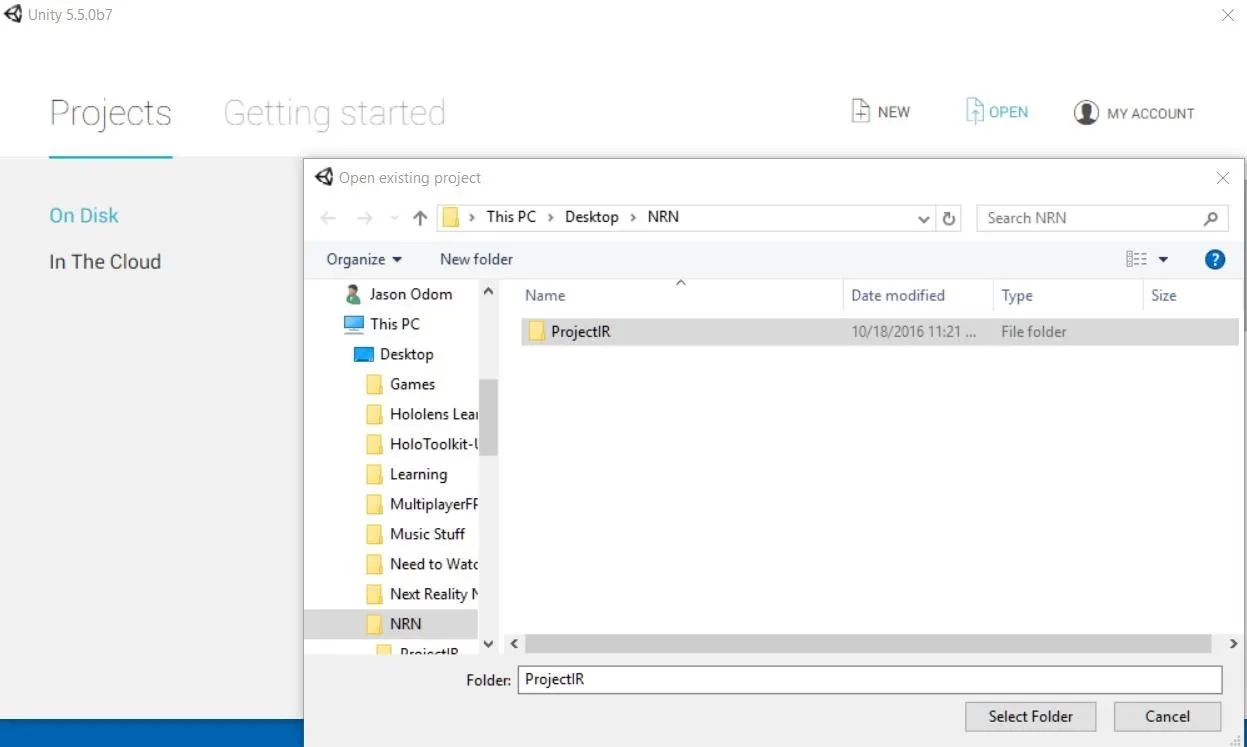
Task: Open view options dropdown arrow
Action: click(1163, 260)
